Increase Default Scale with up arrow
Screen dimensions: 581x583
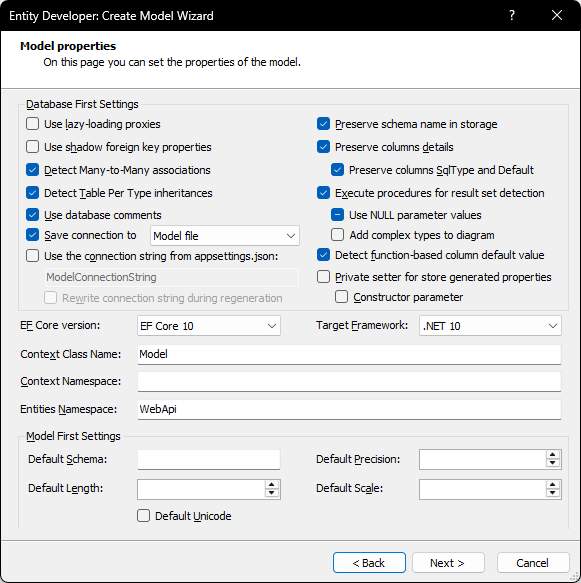click(x=553, y=485)
